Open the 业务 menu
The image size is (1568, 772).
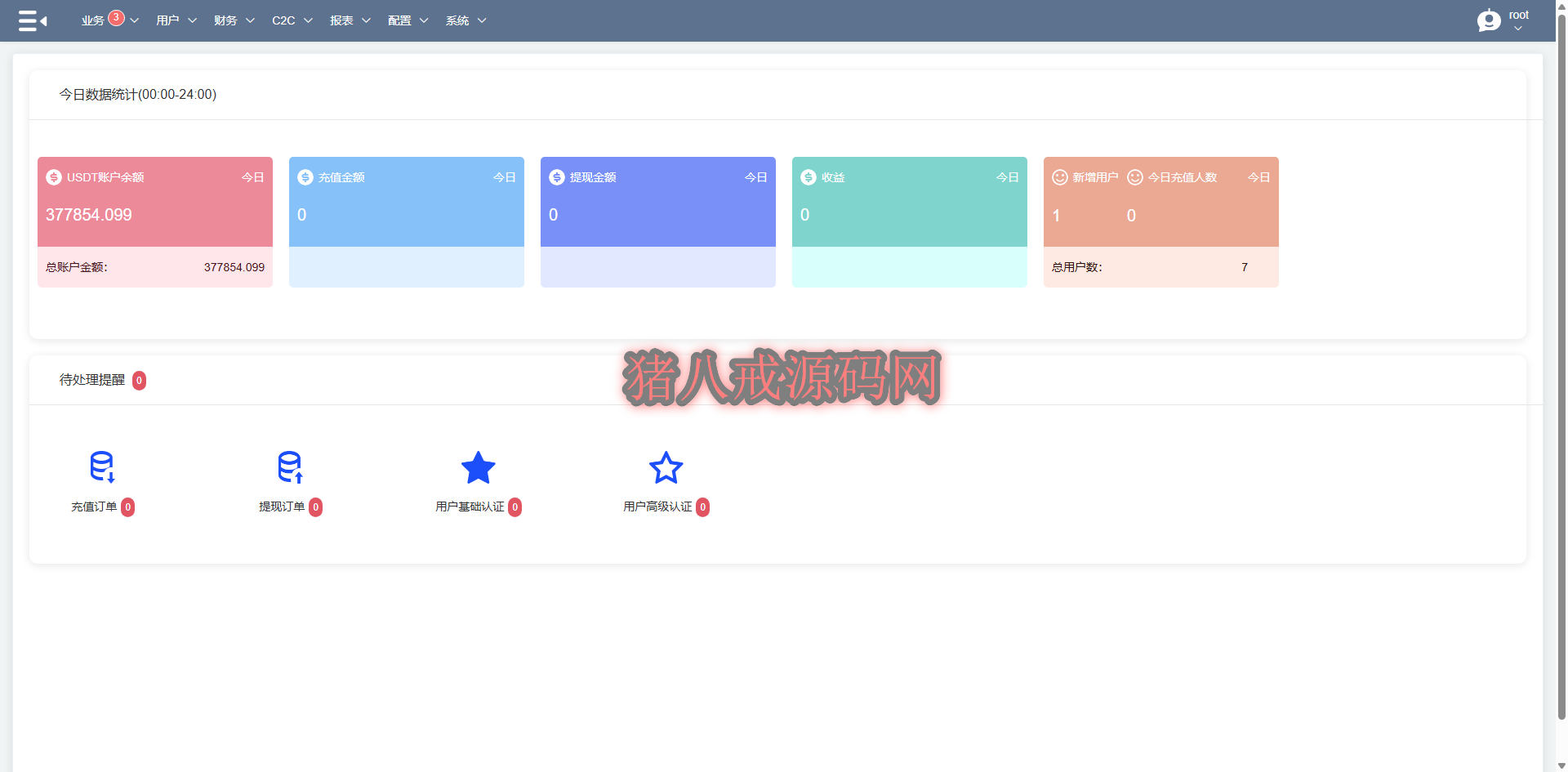[x=93, y=20]
